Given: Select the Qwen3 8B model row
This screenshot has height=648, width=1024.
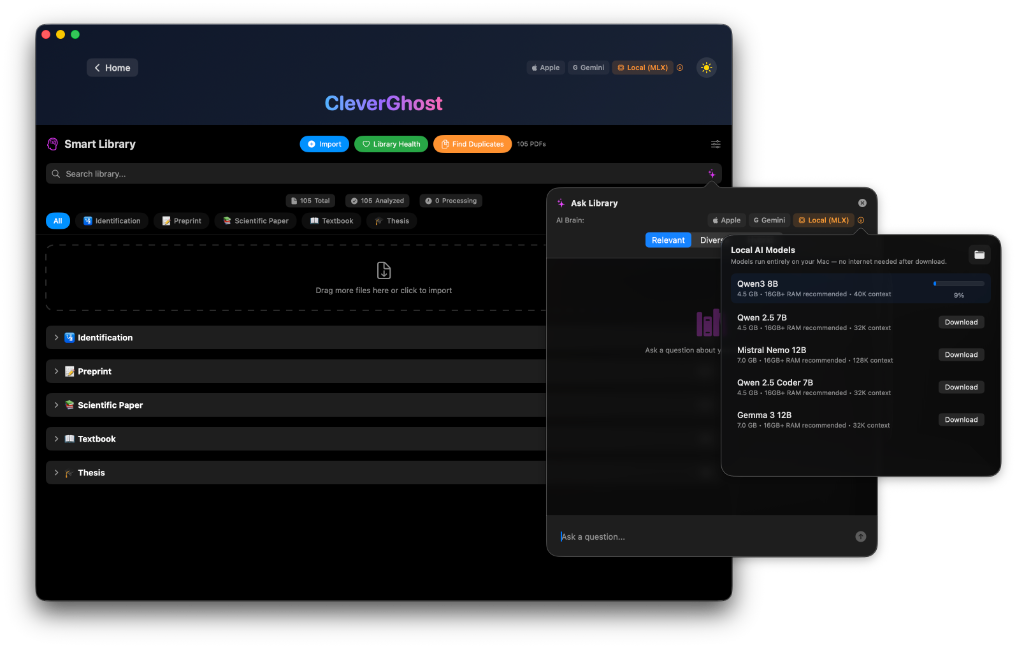Looking at the screenshot, I should pyautogui.click(x=860, y=289).
